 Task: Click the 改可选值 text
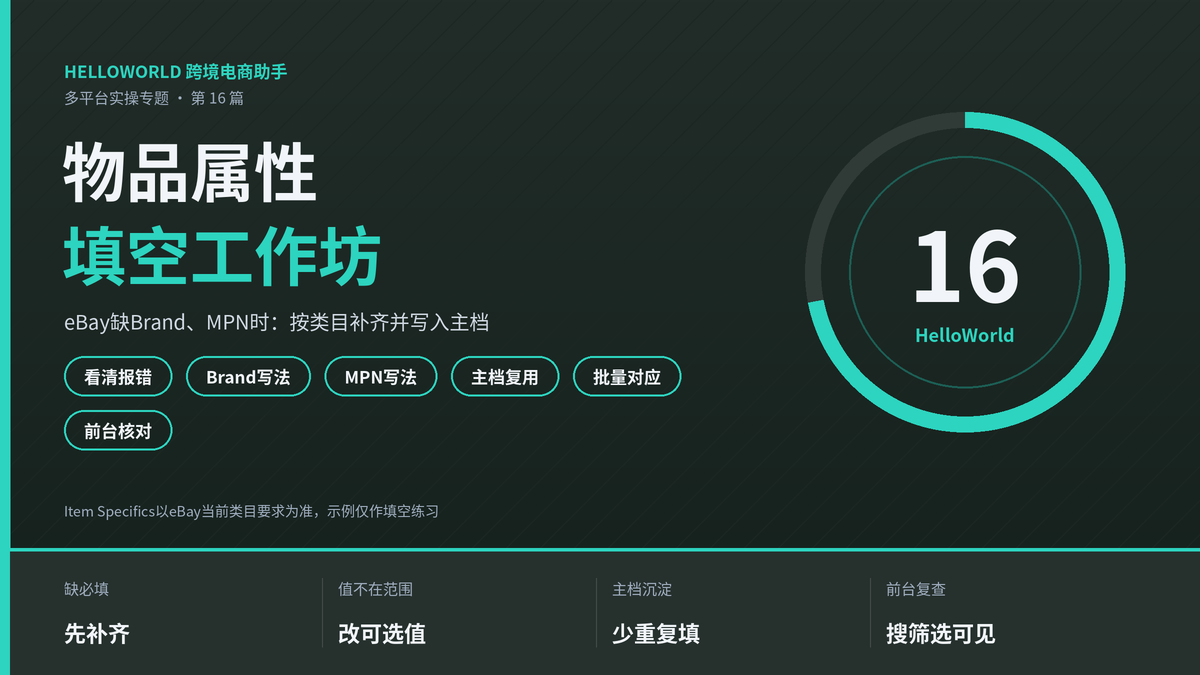(x=382, y=634)
